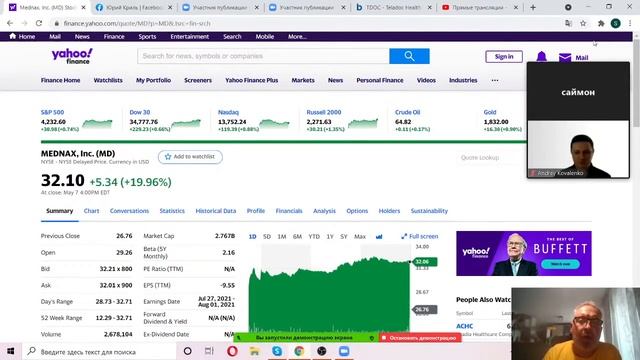Open the Conversations tab

pos(129,211)
